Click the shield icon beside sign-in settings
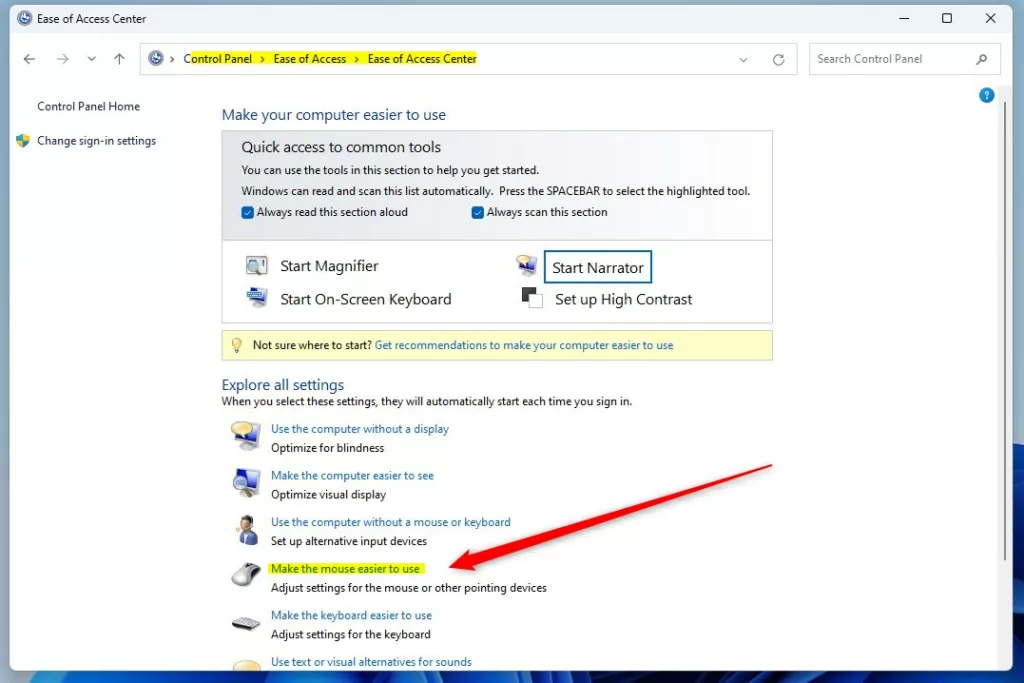 (x=24, y=140)
